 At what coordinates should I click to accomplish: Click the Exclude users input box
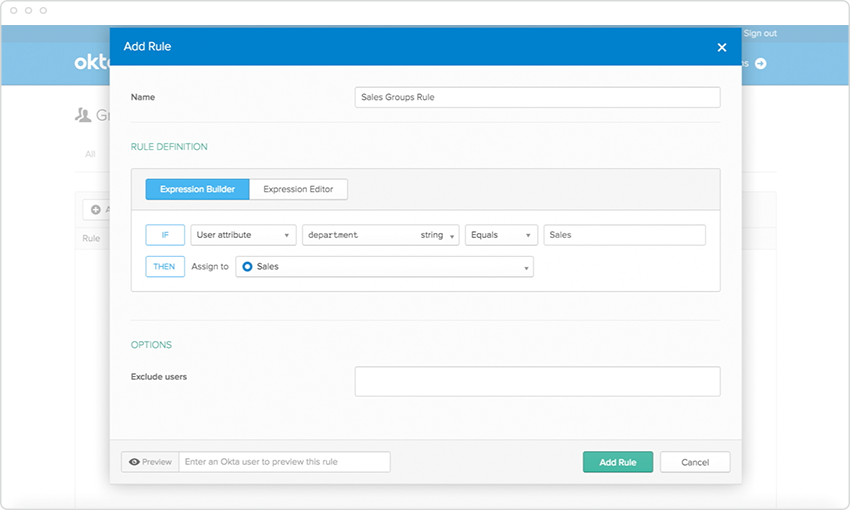(x=537, y=381)
